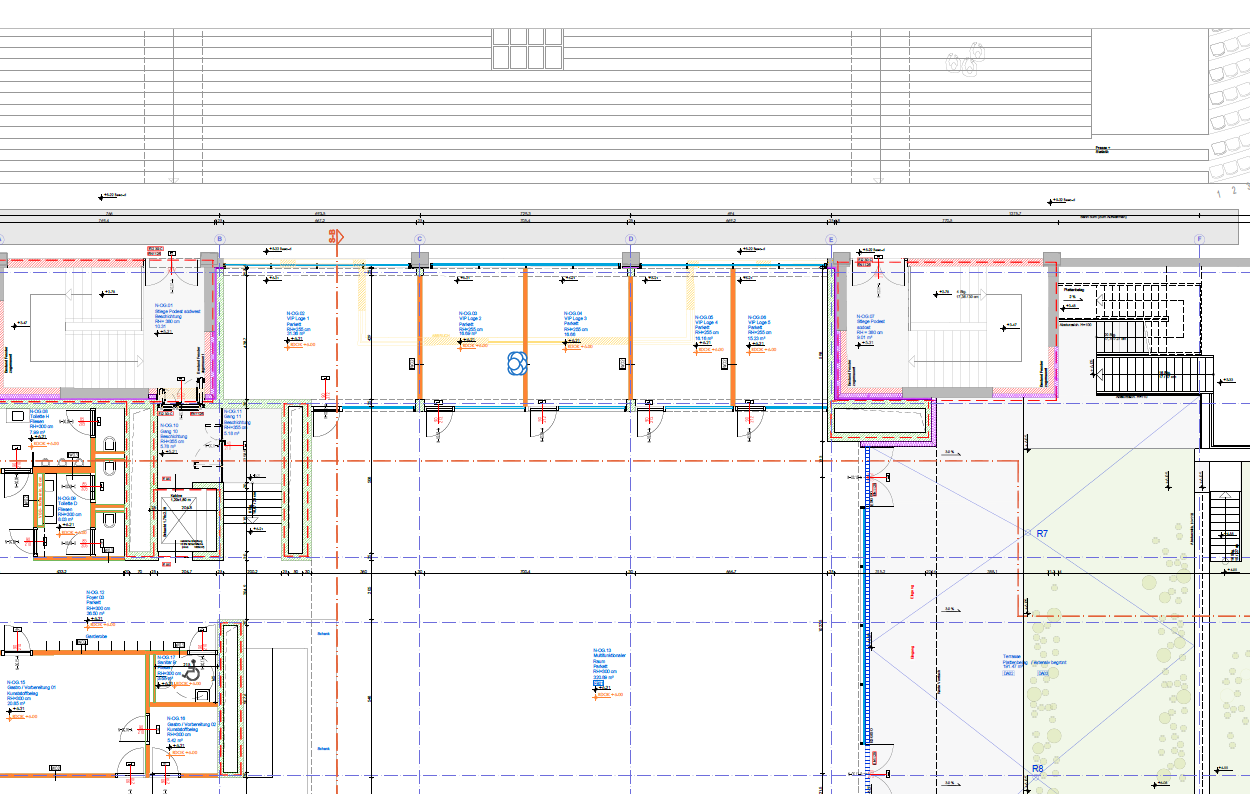Click the R7 roof area marker
The image size is (1250, 794).
[1042, 534]
